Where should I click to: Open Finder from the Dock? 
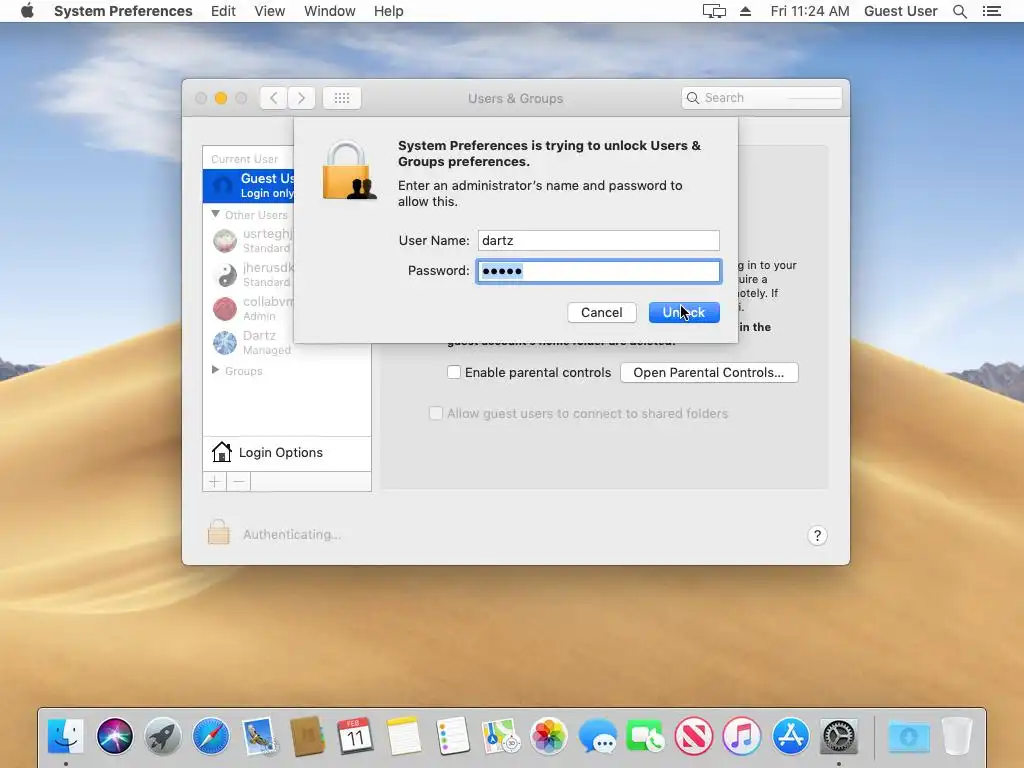(x=66, y=736)
